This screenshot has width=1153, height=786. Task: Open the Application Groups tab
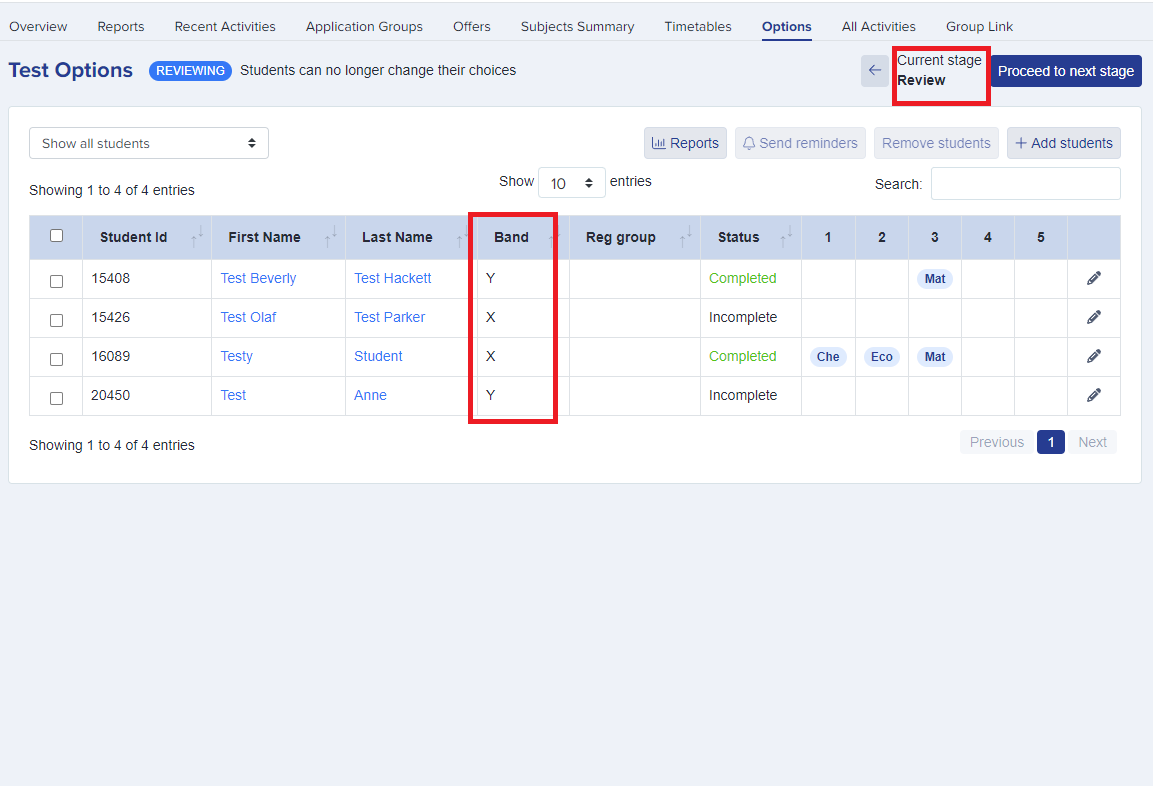364,26
